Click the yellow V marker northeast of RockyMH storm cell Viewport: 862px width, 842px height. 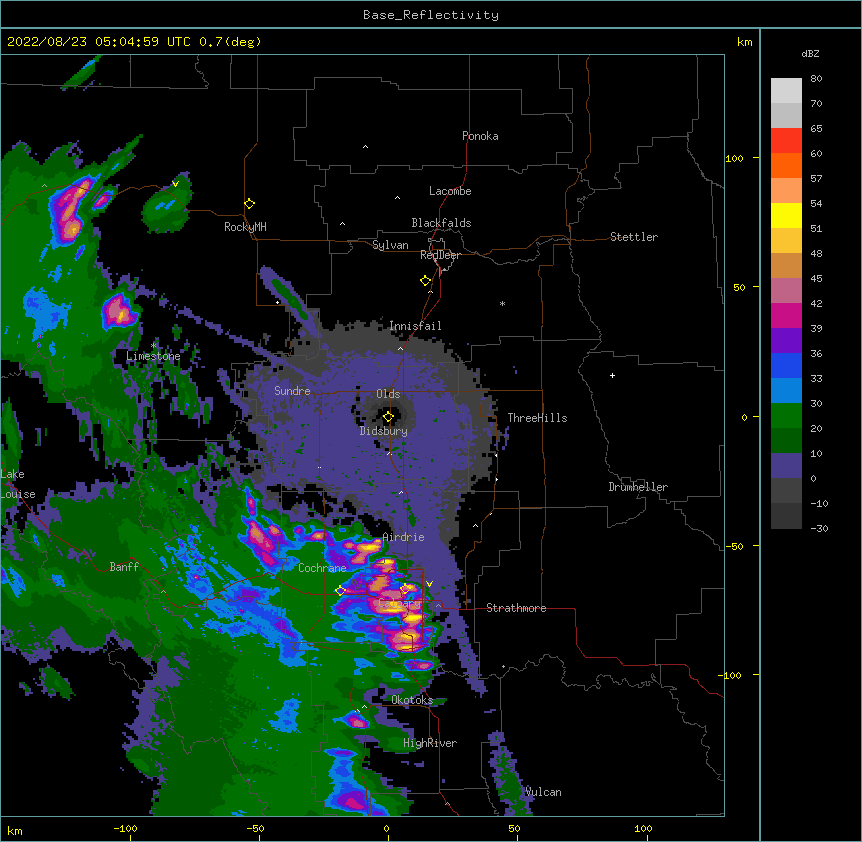[x=175, y=184]
